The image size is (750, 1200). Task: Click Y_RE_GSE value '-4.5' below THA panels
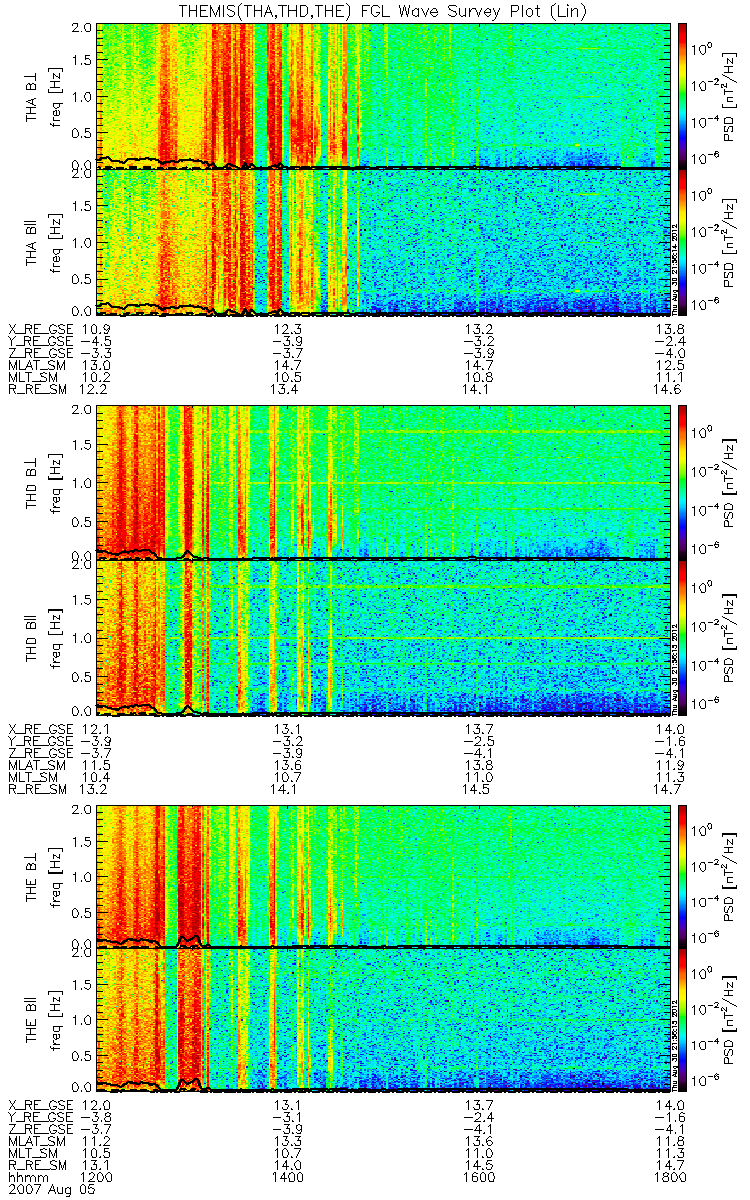click(x=97, y=341)
